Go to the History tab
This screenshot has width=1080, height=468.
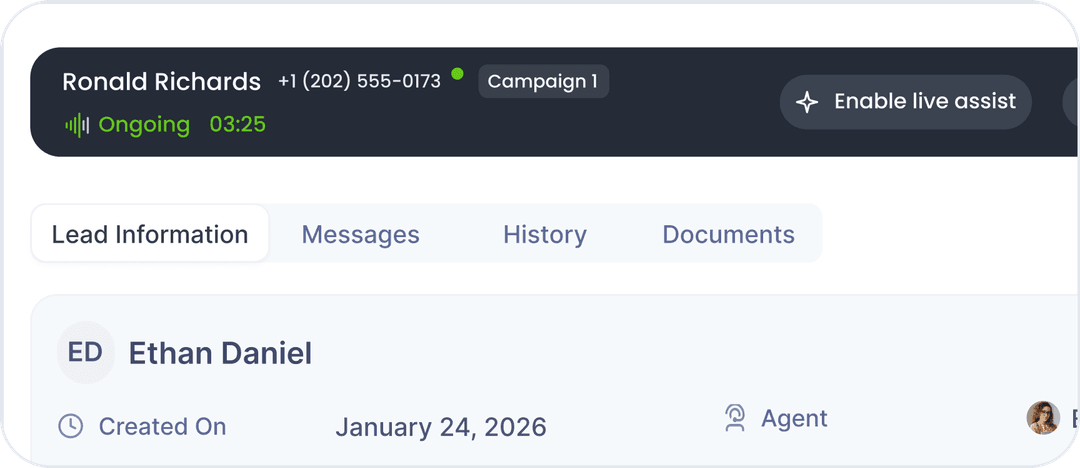[x=544, y=235]
